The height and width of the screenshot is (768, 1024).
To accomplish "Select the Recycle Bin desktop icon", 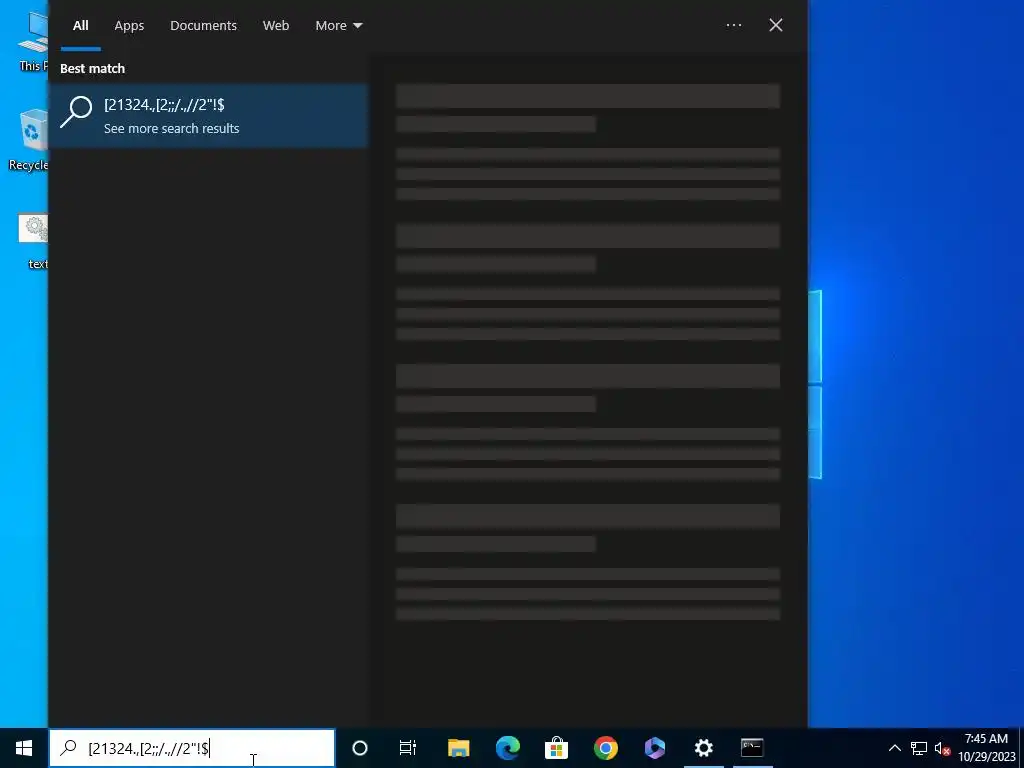I will [x=29, y=140].
